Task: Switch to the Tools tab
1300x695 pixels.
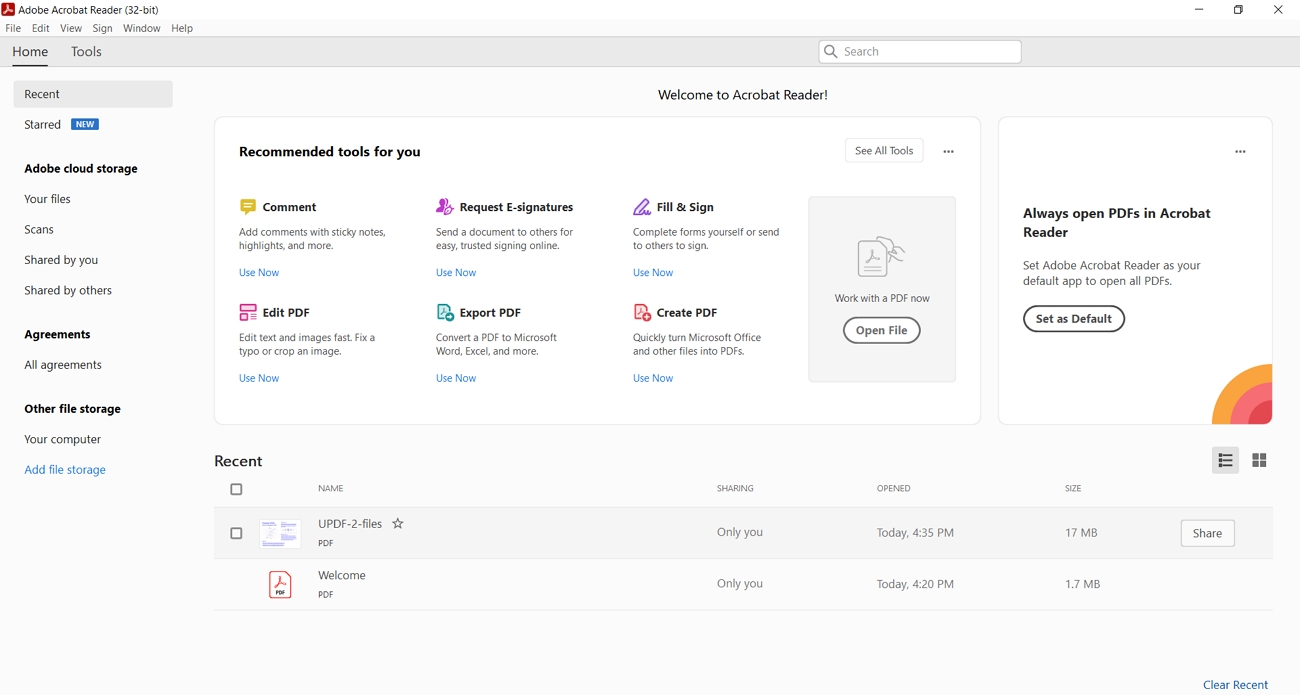Action: [85, 51]
